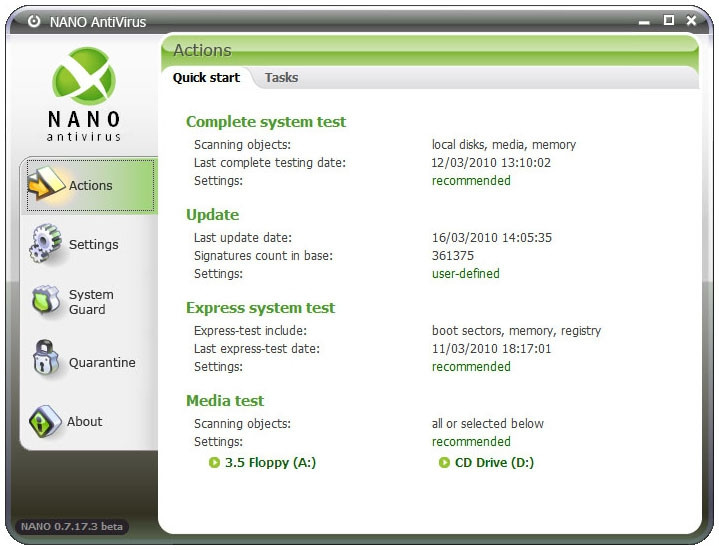The height and width of the screenshot is (550, 719).
Task: Click the NANO AntiVirus window title text
Action: 98,22
